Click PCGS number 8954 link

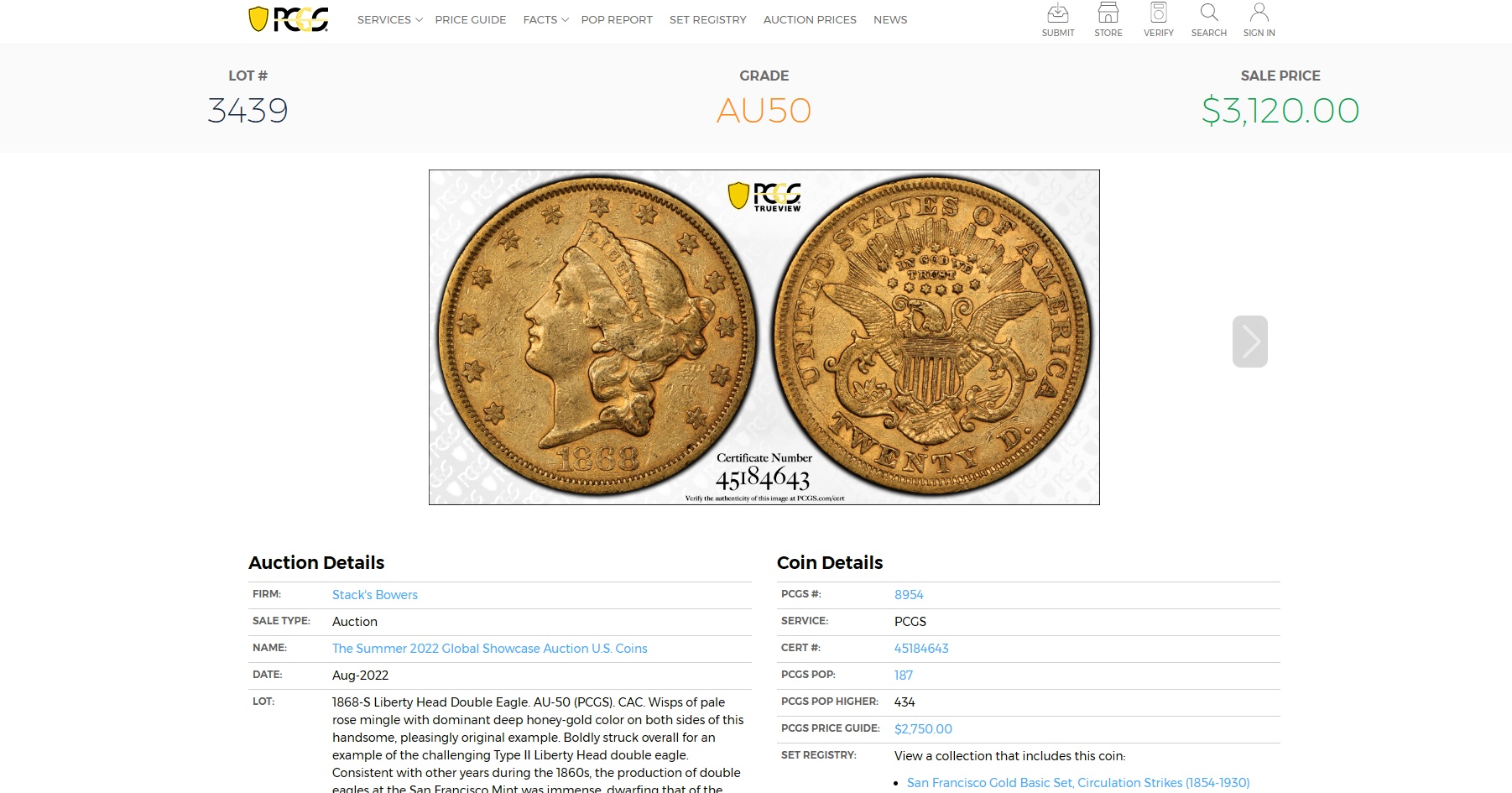coord(909,595)
